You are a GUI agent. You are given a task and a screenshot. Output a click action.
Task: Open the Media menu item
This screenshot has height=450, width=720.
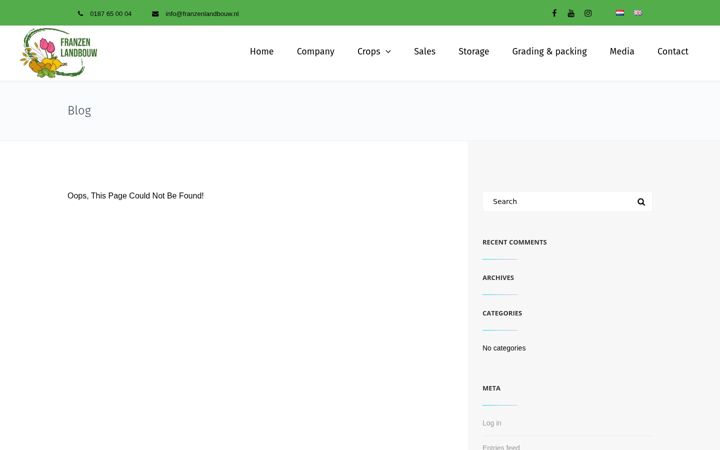[x=622, y=51]
